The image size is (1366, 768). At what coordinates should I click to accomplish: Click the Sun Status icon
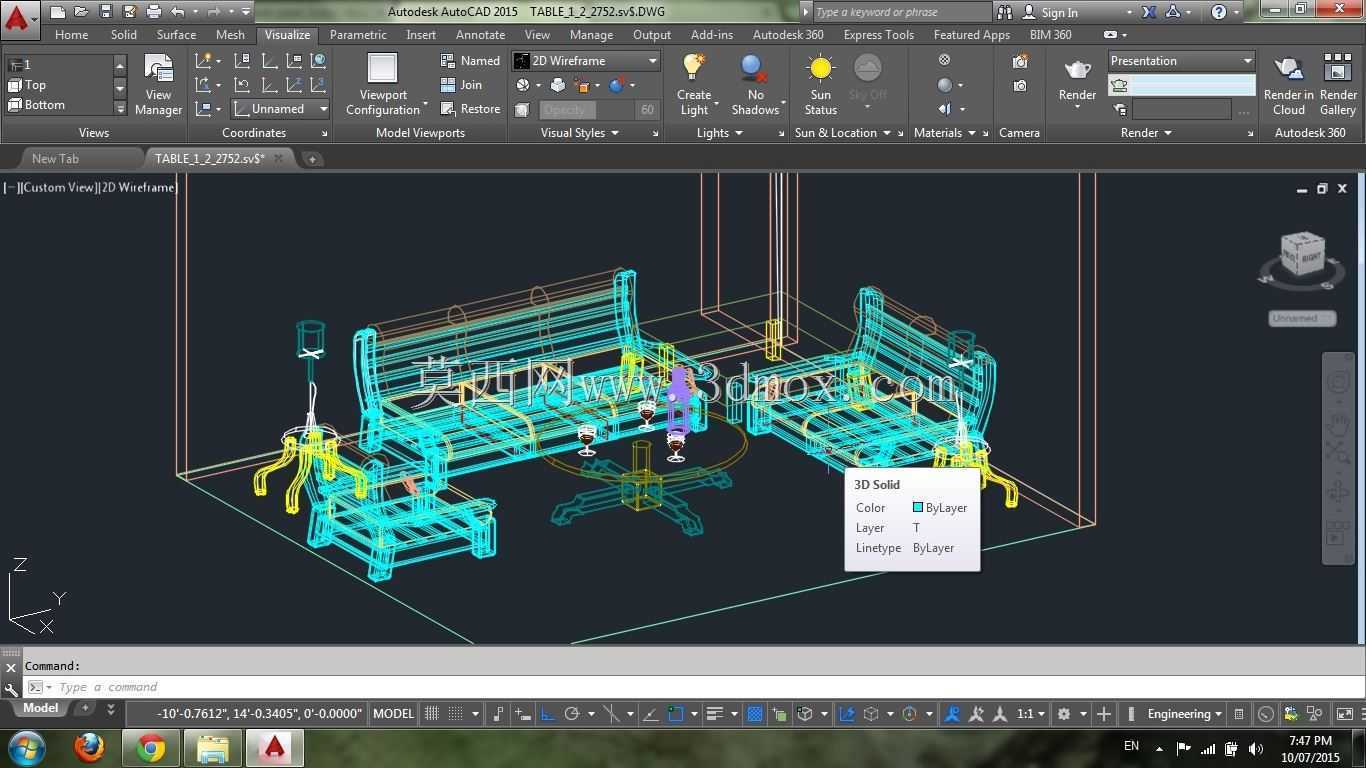(820, 68)
